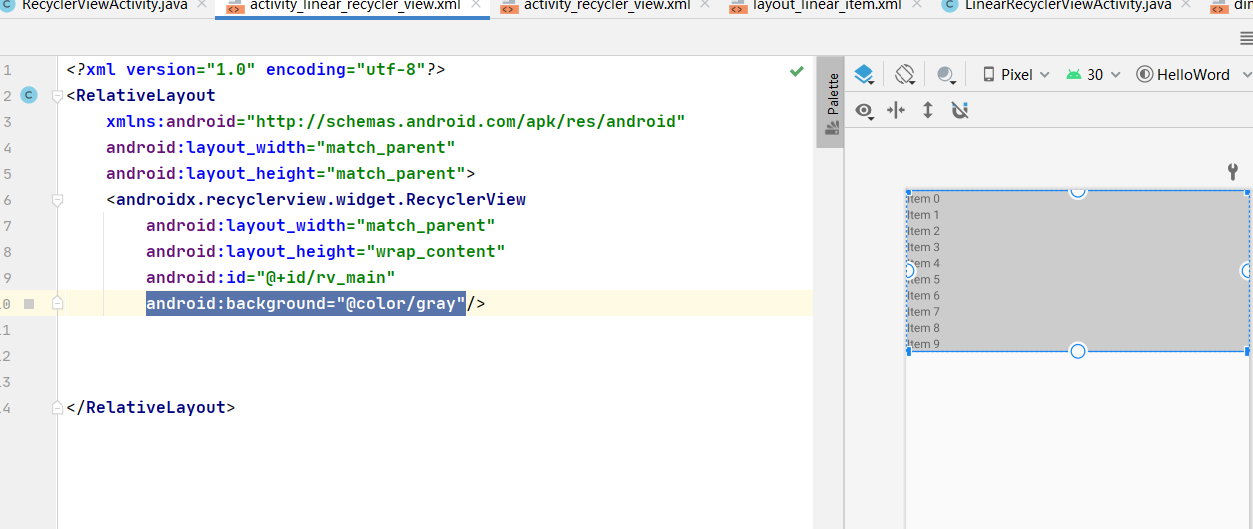Click Item 5 in the preview
This screenshot has height=529, width=1253.
[x=924, y=280]
